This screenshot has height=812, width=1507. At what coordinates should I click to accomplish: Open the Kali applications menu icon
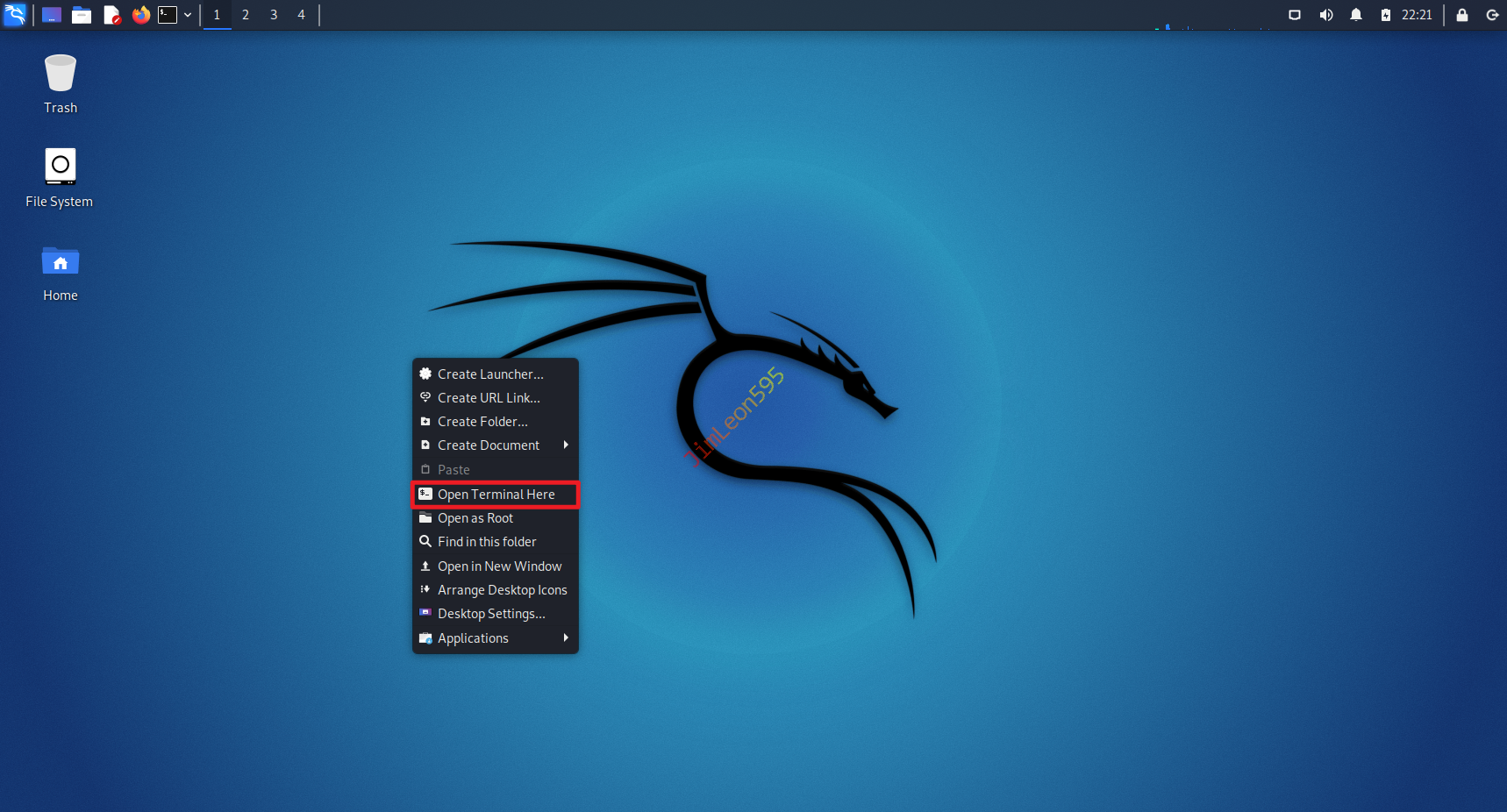click(x=15, y=15)
